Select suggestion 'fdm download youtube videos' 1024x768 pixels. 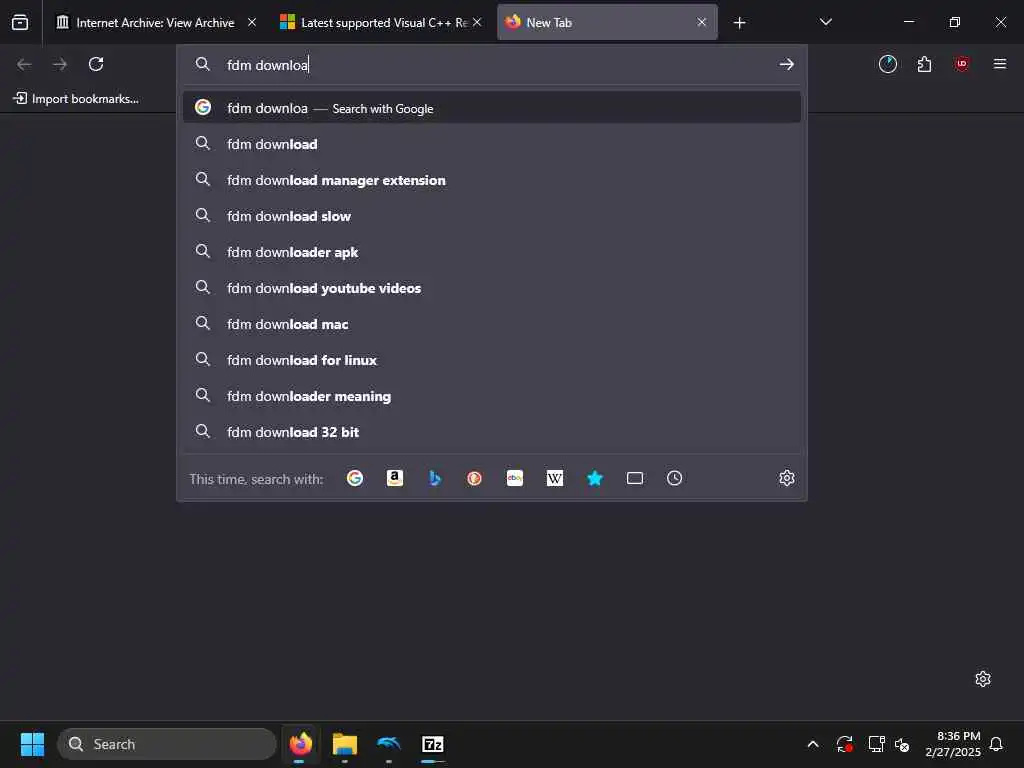pos(492,287)
